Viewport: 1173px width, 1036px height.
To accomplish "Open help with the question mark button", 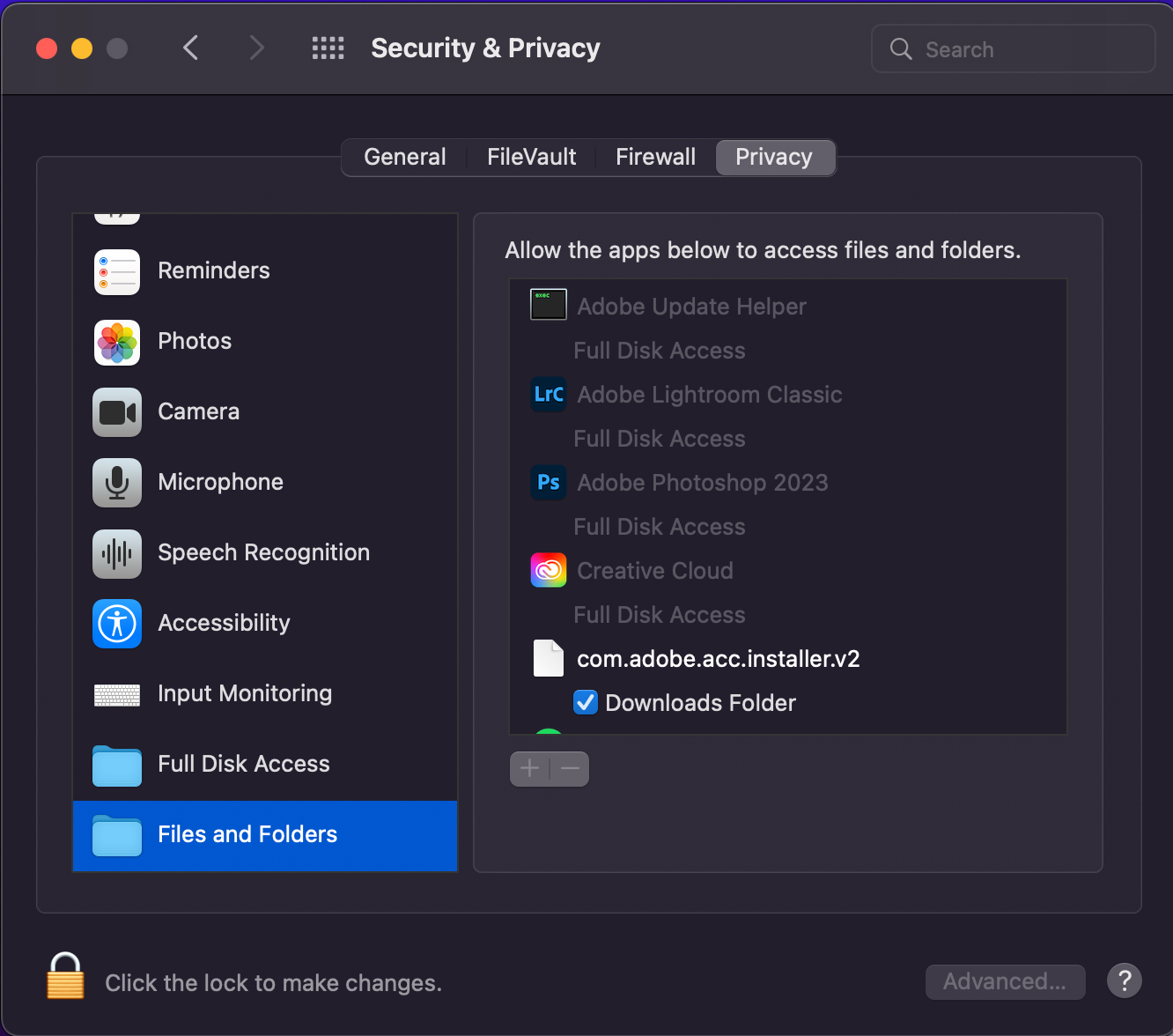I will [1125, 980].
